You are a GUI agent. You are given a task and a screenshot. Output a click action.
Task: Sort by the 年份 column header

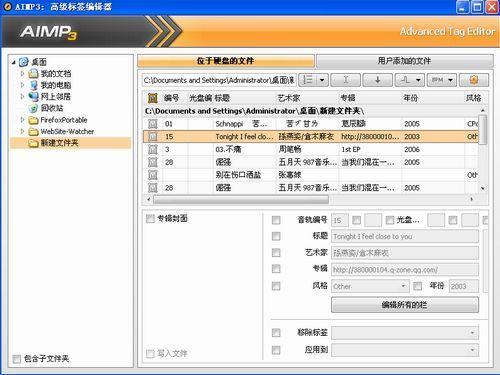[x=432, y=98]
